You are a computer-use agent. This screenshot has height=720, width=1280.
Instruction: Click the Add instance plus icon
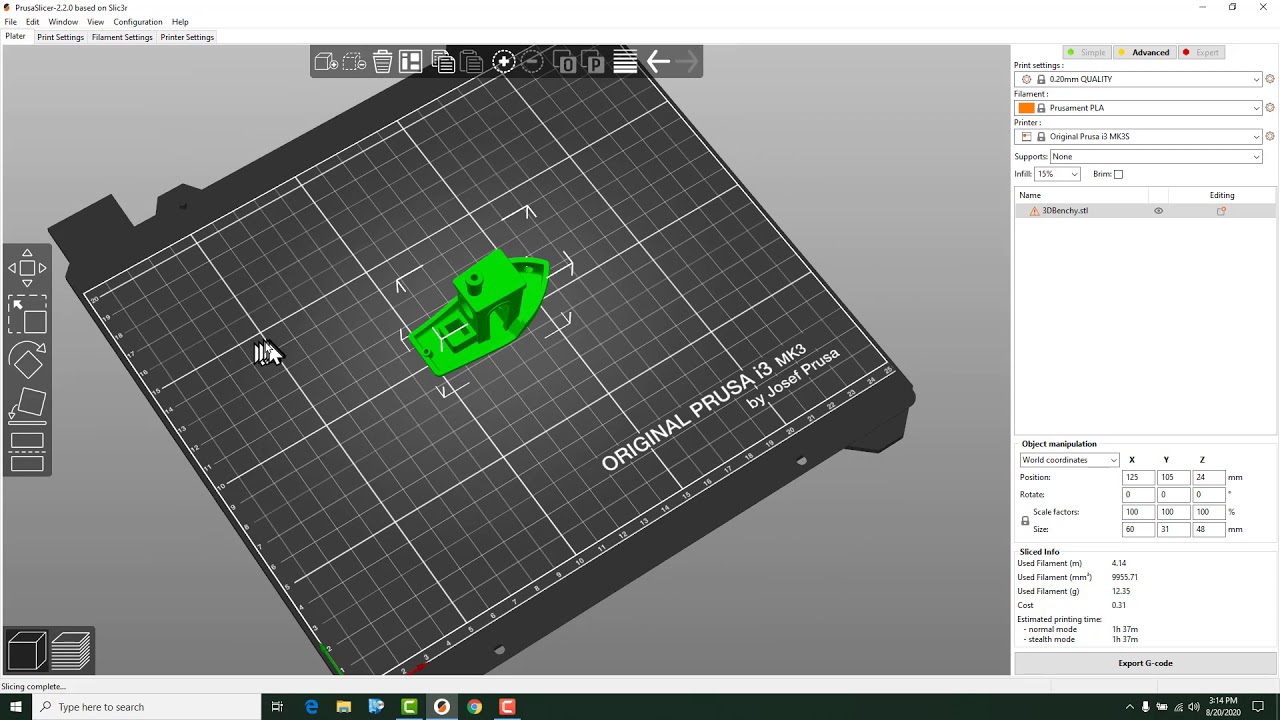click(x=504, y=62)
